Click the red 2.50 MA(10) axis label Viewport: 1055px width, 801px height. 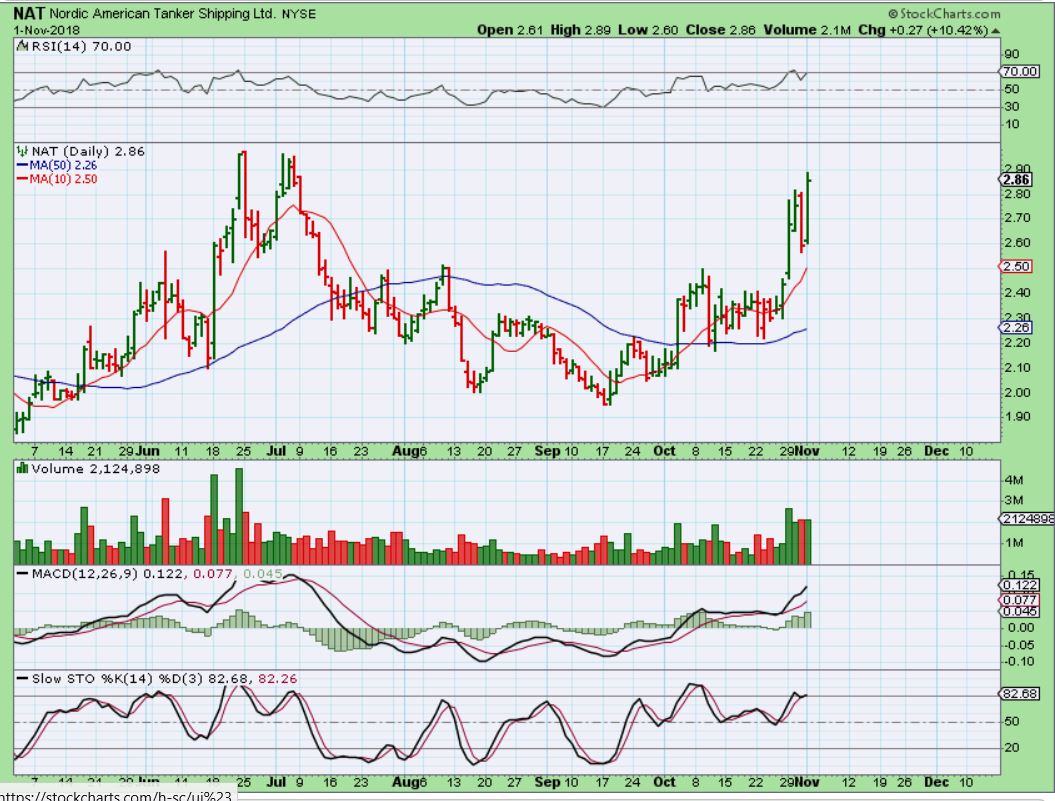click(x=1015, y=266)
